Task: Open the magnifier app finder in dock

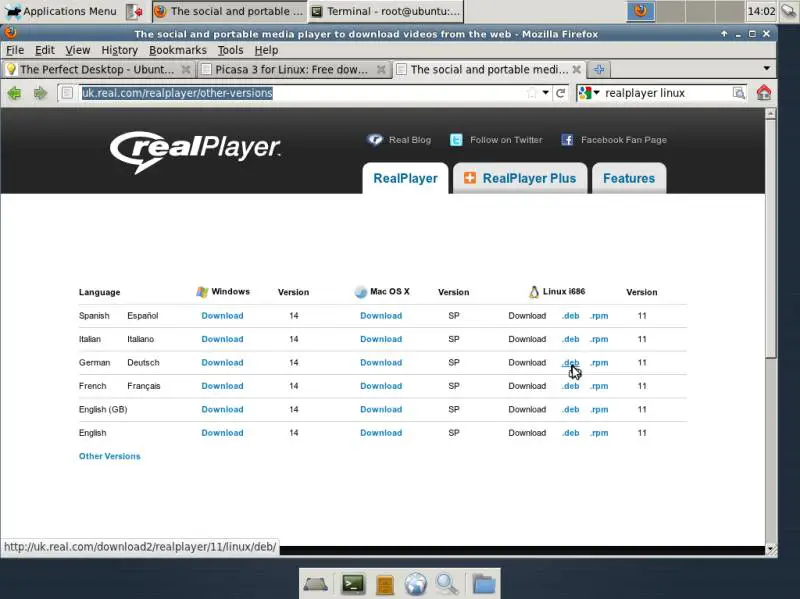Action: pyautogui.click(x=447, y=584)
